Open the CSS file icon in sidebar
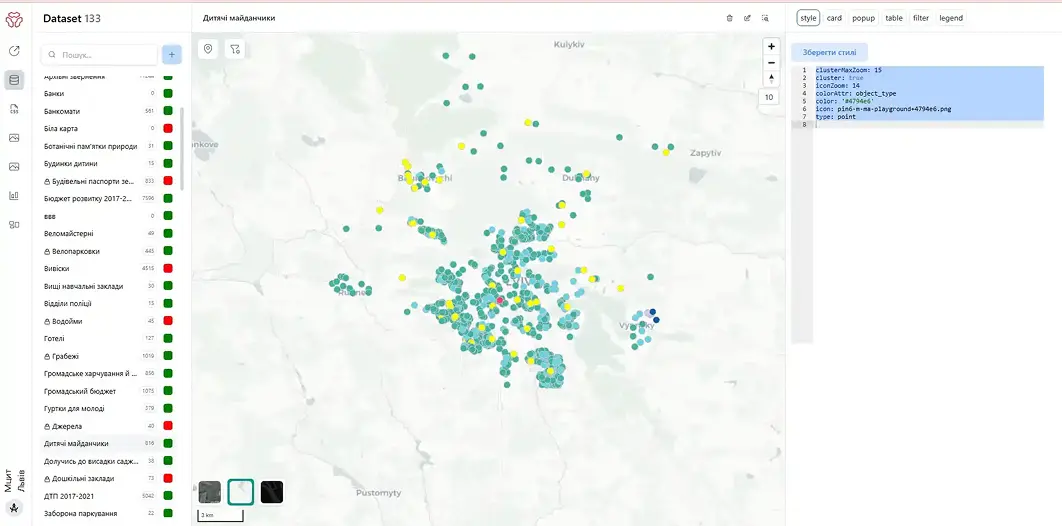The image size is (1062, 526). pyautogui.click(x=14, y=109)
